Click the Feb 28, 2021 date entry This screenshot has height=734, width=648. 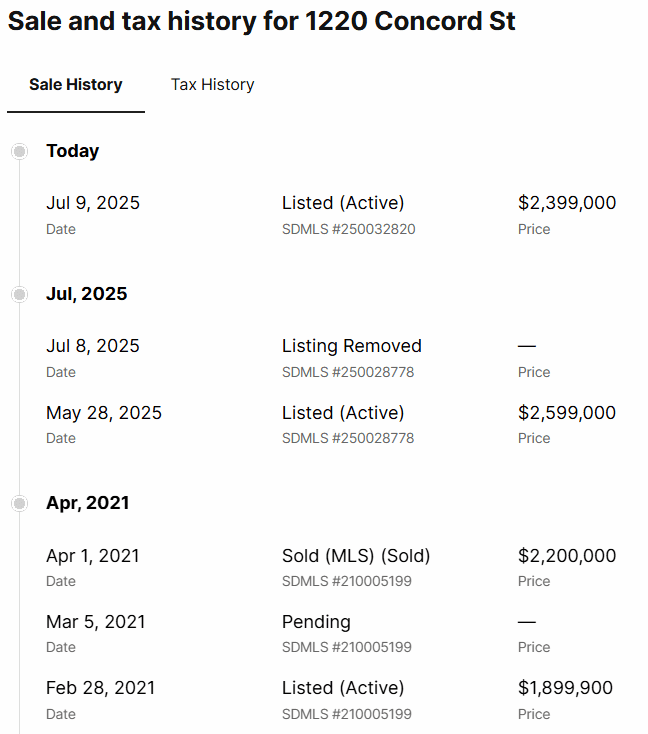(x=101, y=688)
